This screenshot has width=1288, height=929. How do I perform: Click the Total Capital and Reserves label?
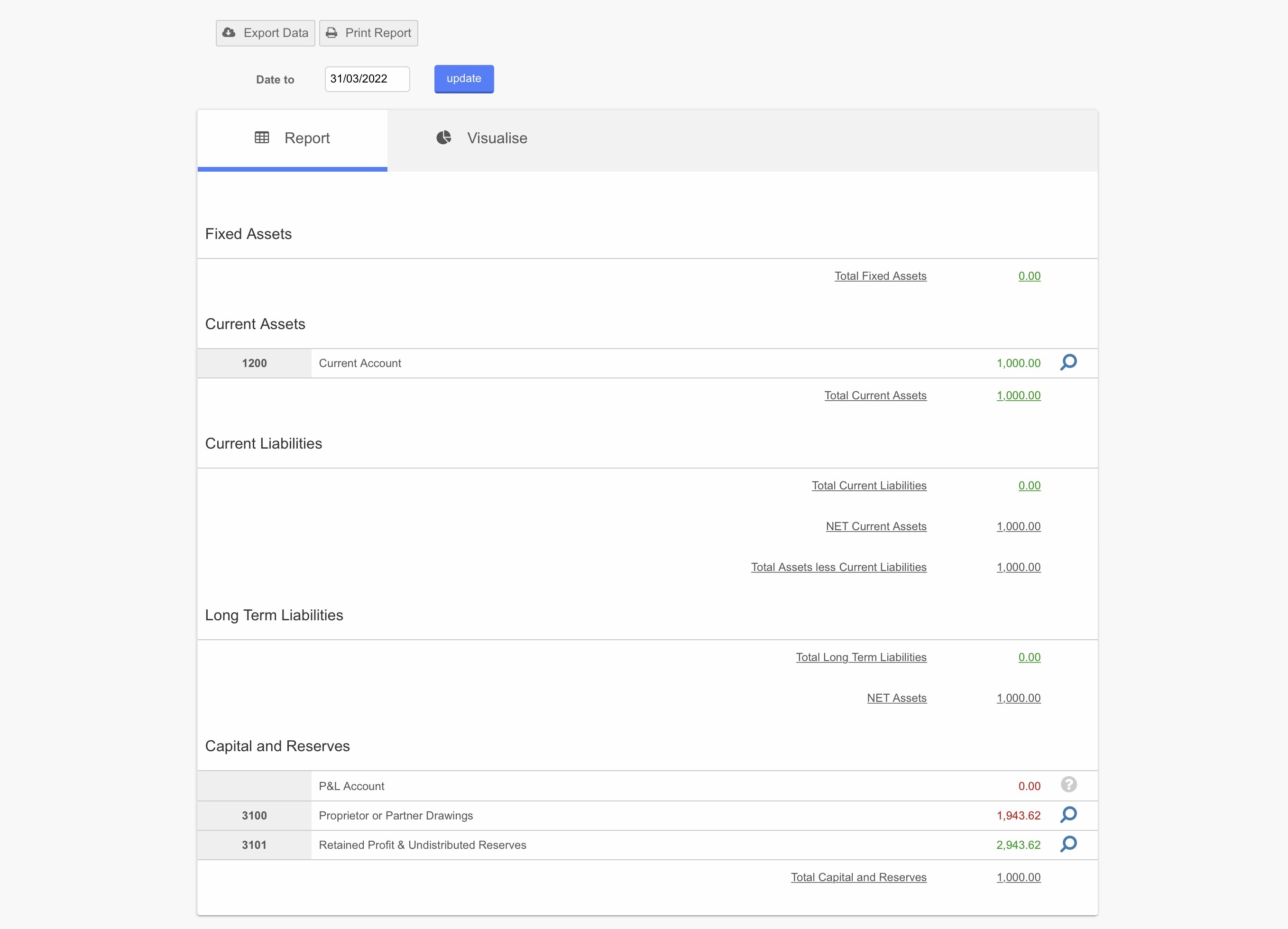click(x=859, y=877)
